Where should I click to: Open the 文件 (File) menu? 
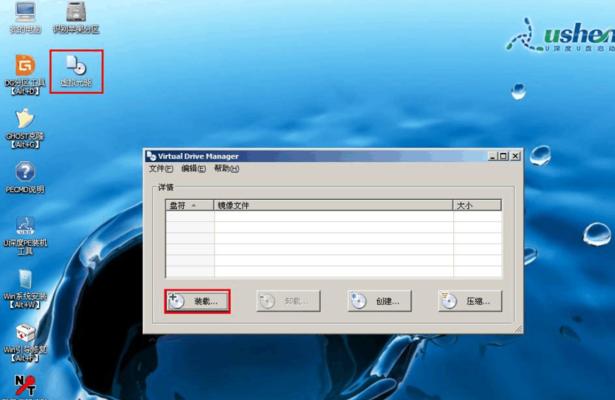(x=161, y=168)
